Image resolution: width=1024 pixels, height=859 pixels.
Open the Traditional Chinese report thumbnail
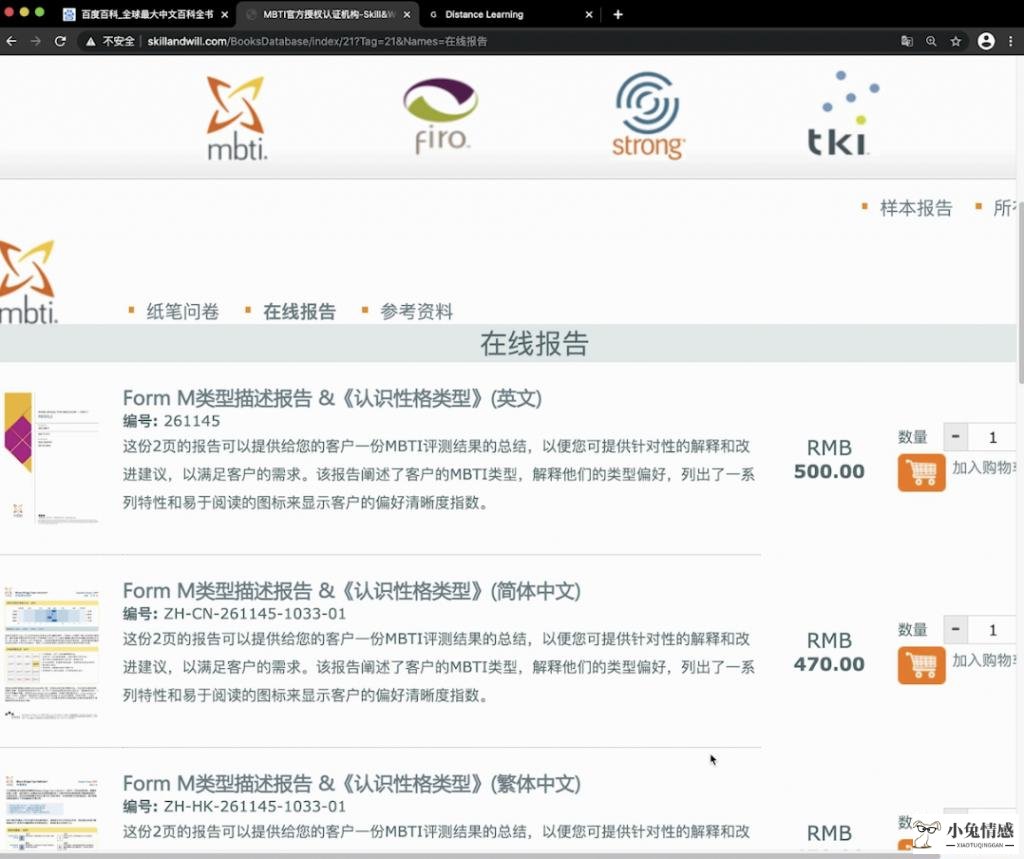tap(51, 812)
